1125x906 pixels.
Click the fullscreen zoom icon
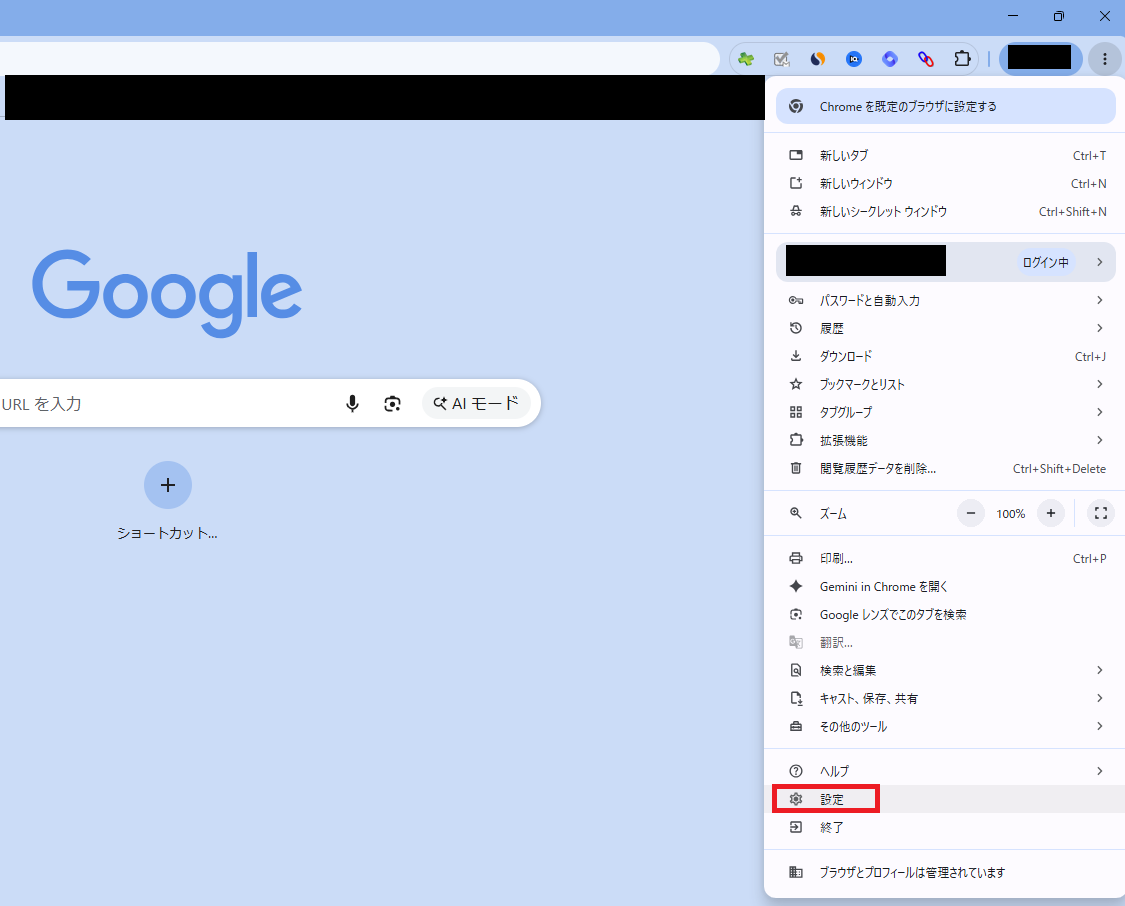(x=1101, y=514)
